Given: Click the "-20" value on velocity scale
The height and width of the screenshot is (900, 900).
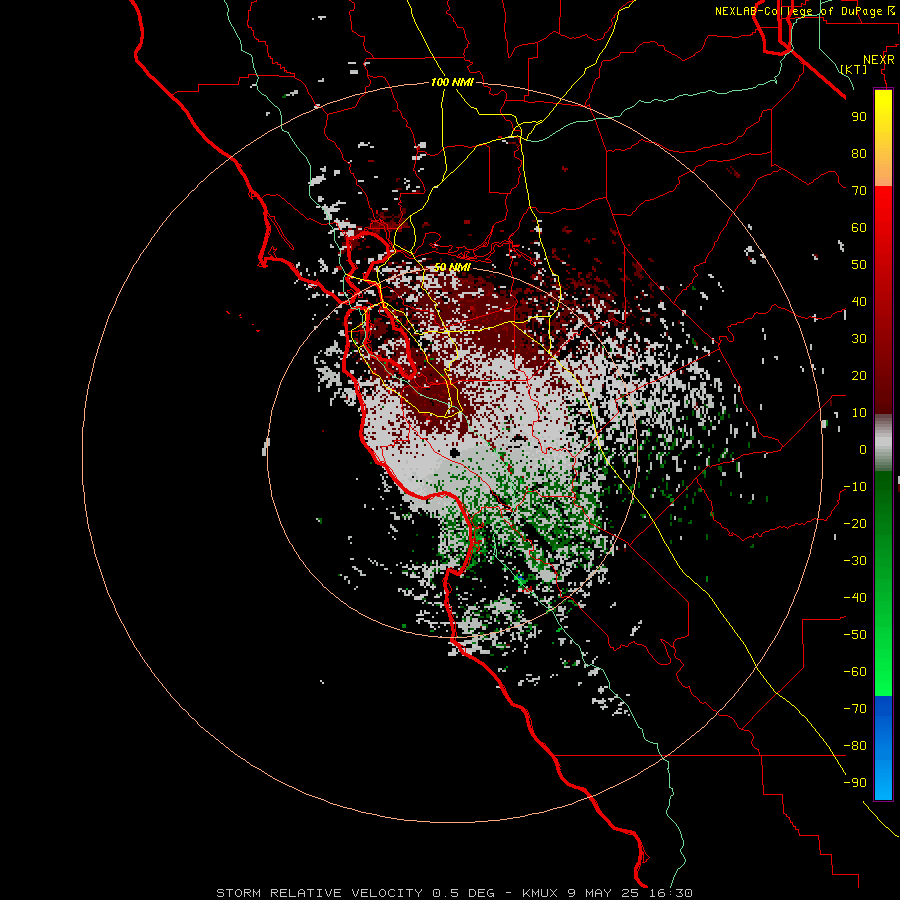Looking at the screenshot, I should 855,524.
